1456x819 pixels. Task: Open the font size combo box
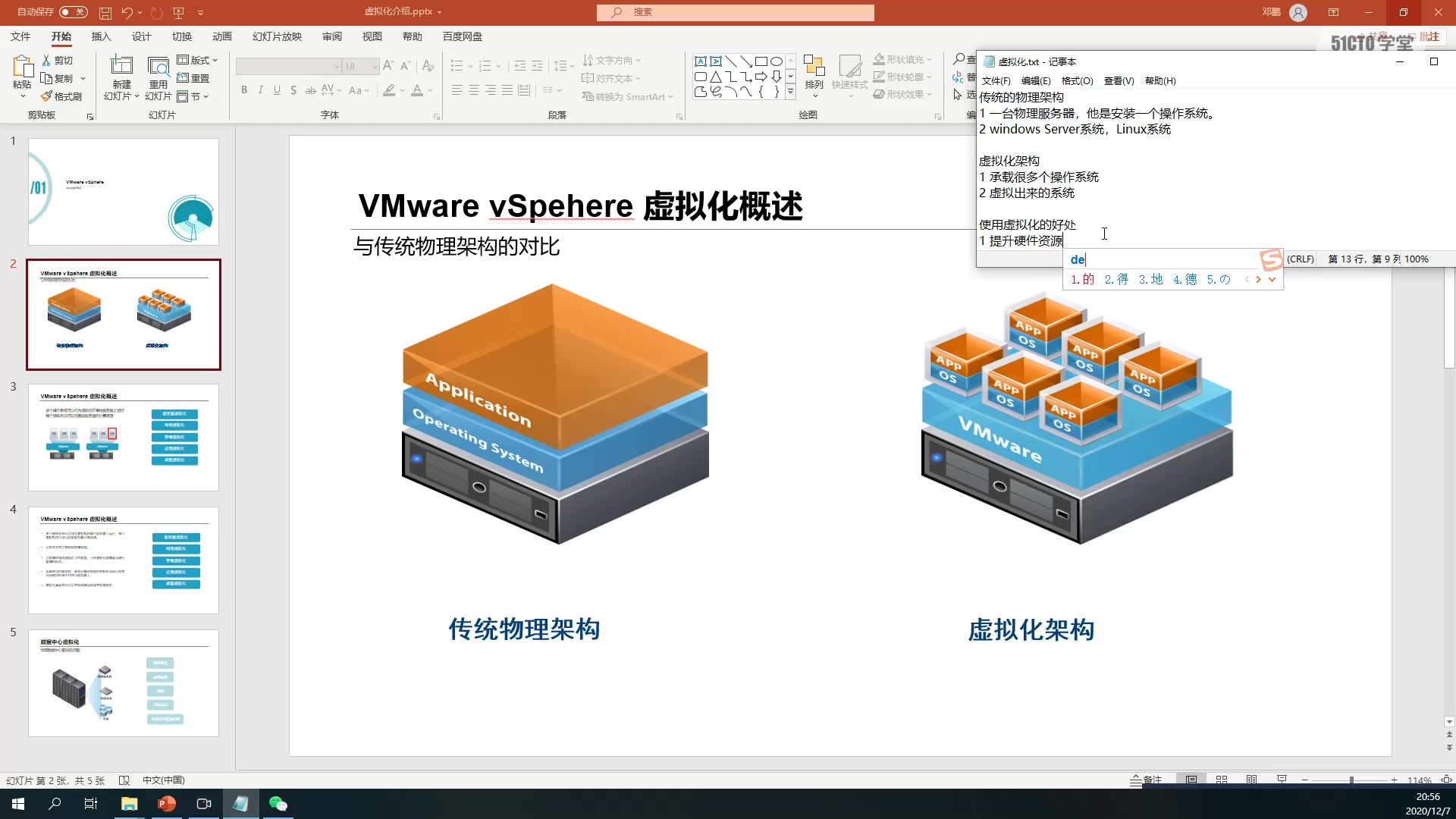(x=360, y=67)
